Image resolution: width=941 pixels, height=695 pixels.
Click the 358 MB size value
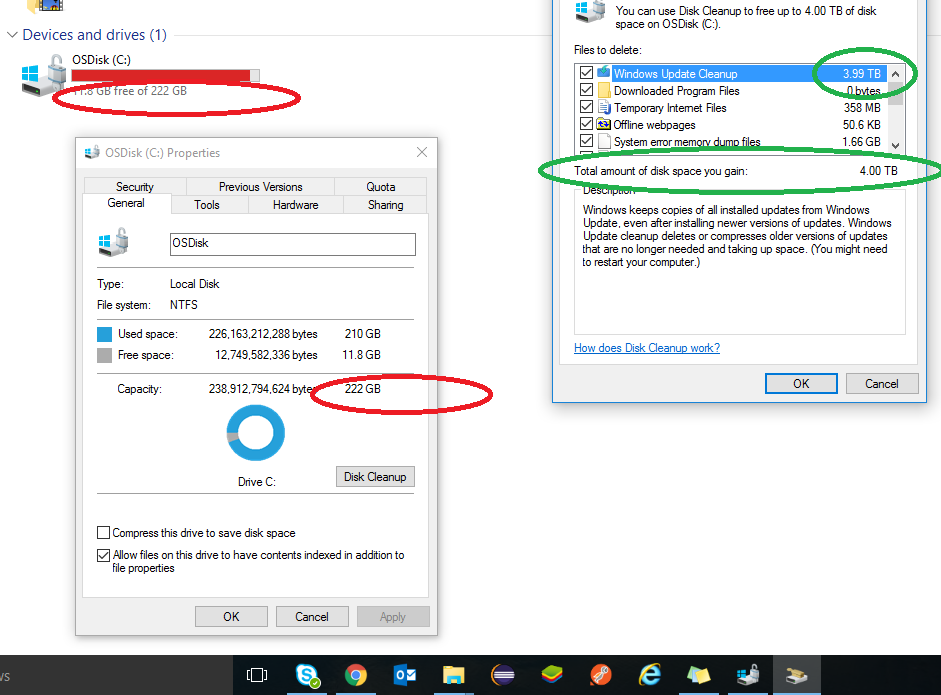862,108
